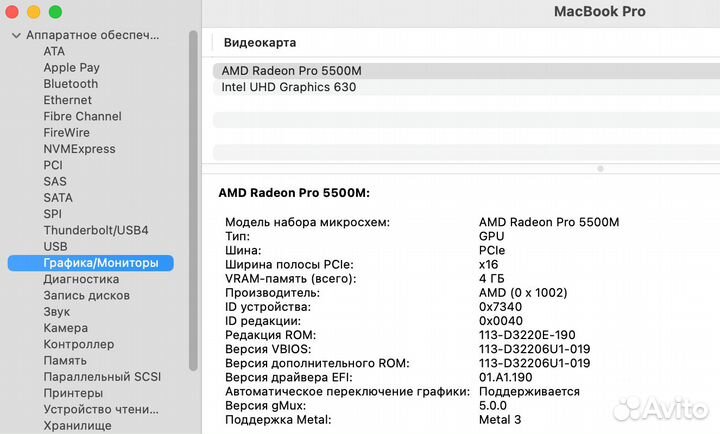Open the Диагностика entry
Image resolution: width=720 pixels, height=434 pixels.
pos(81,279)
